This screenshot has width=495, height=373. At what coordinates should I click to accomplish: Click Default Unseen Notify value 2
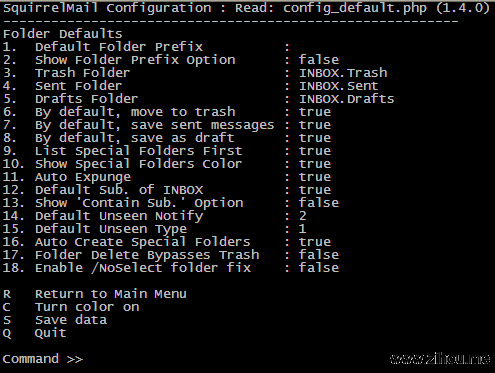click(x=303, y=216)
